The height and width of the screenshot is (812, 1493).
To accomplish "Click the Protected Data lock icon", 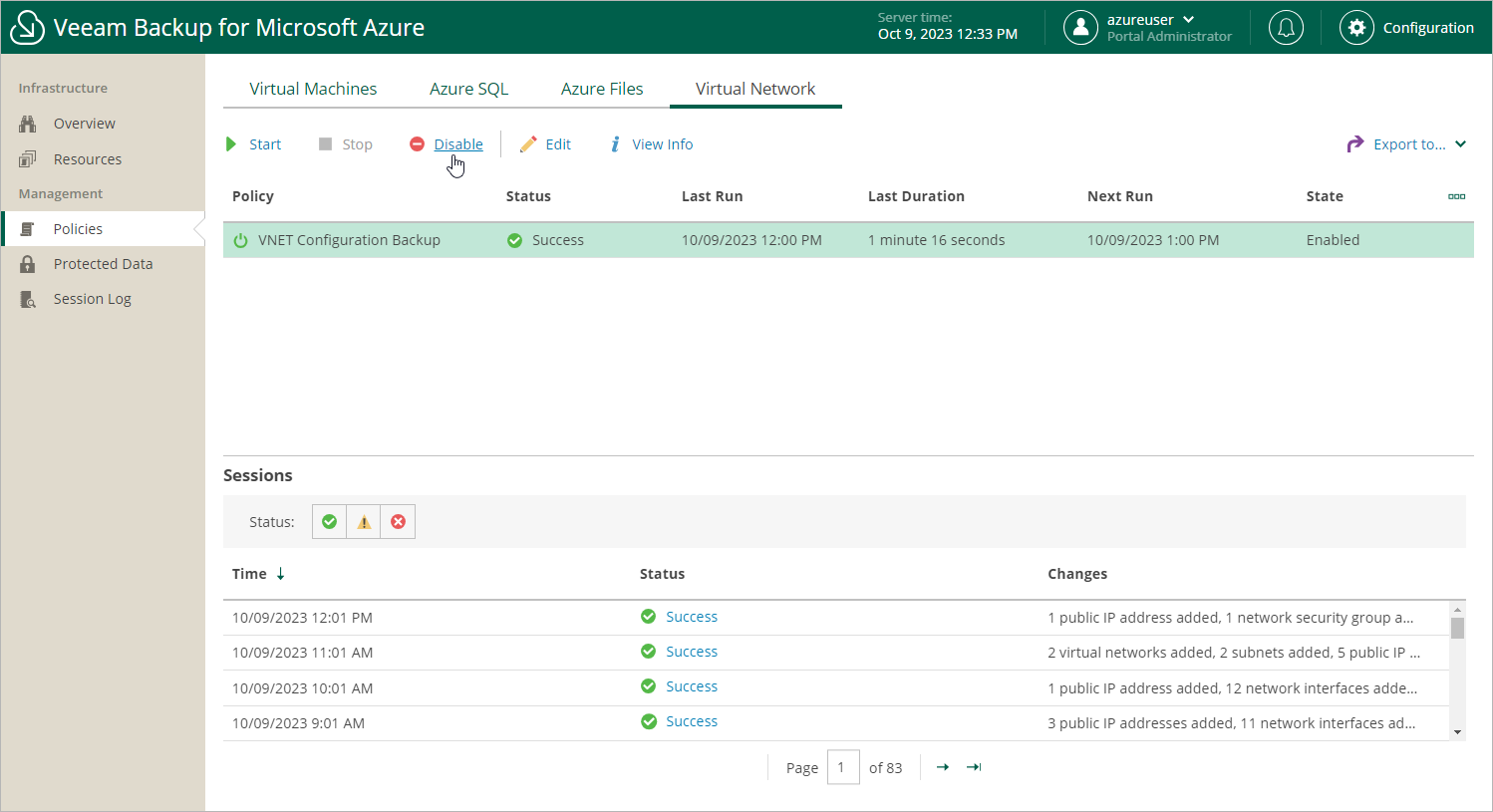I will click(28, 264).
